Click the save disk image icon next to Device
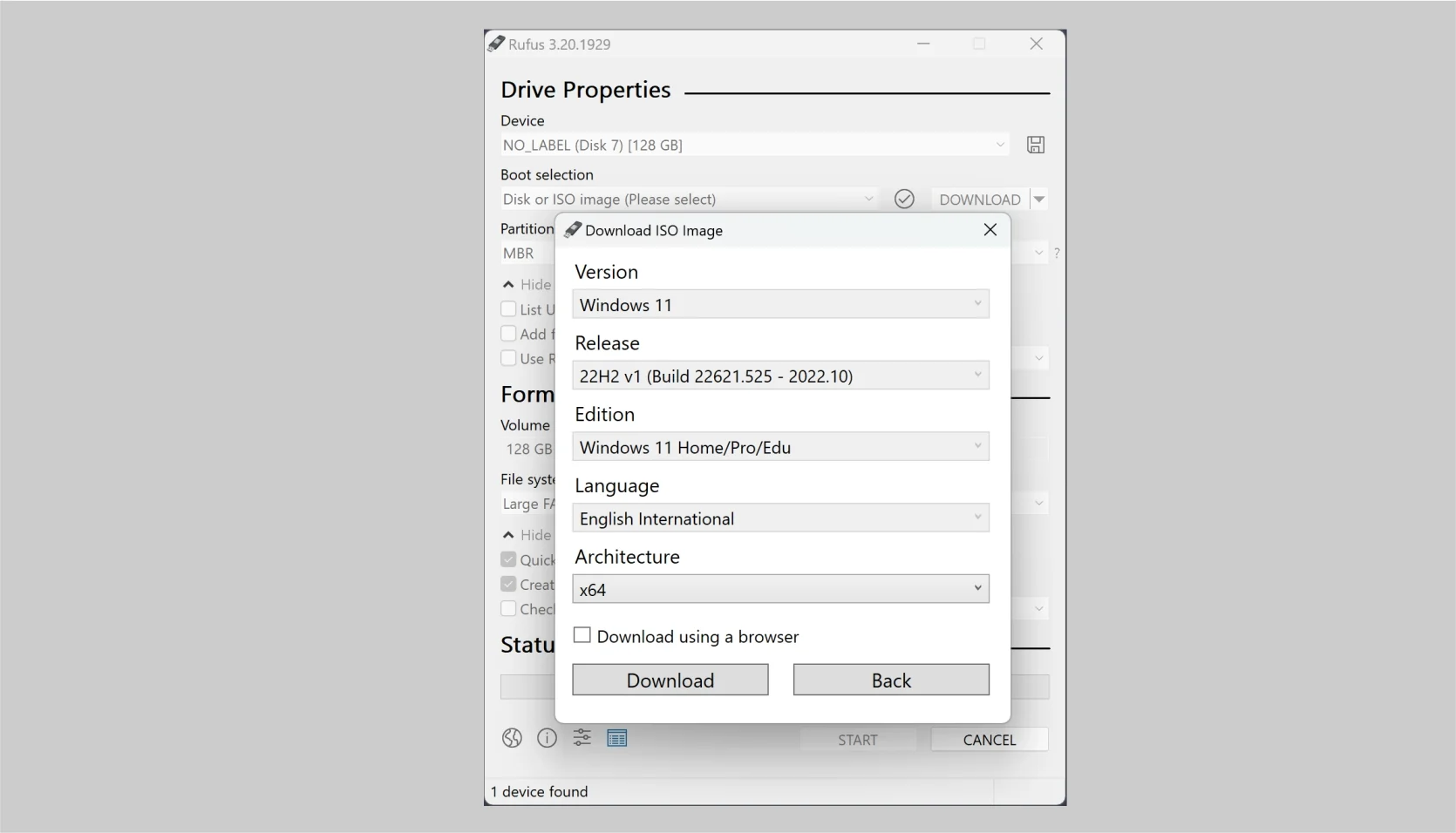Image resolution: width=1456 pixels, height=833 pixels. pos(1035,145)
